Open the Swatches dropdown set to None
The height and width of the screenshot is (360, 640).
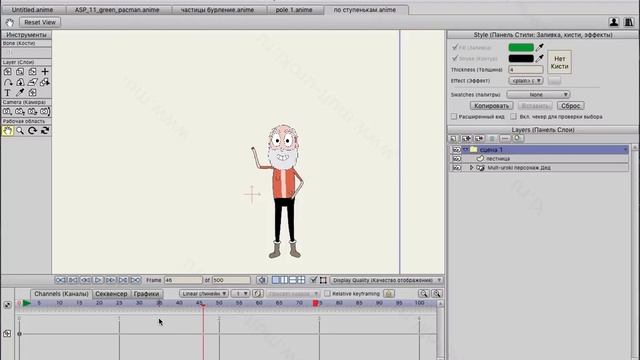tap(538, 94)
